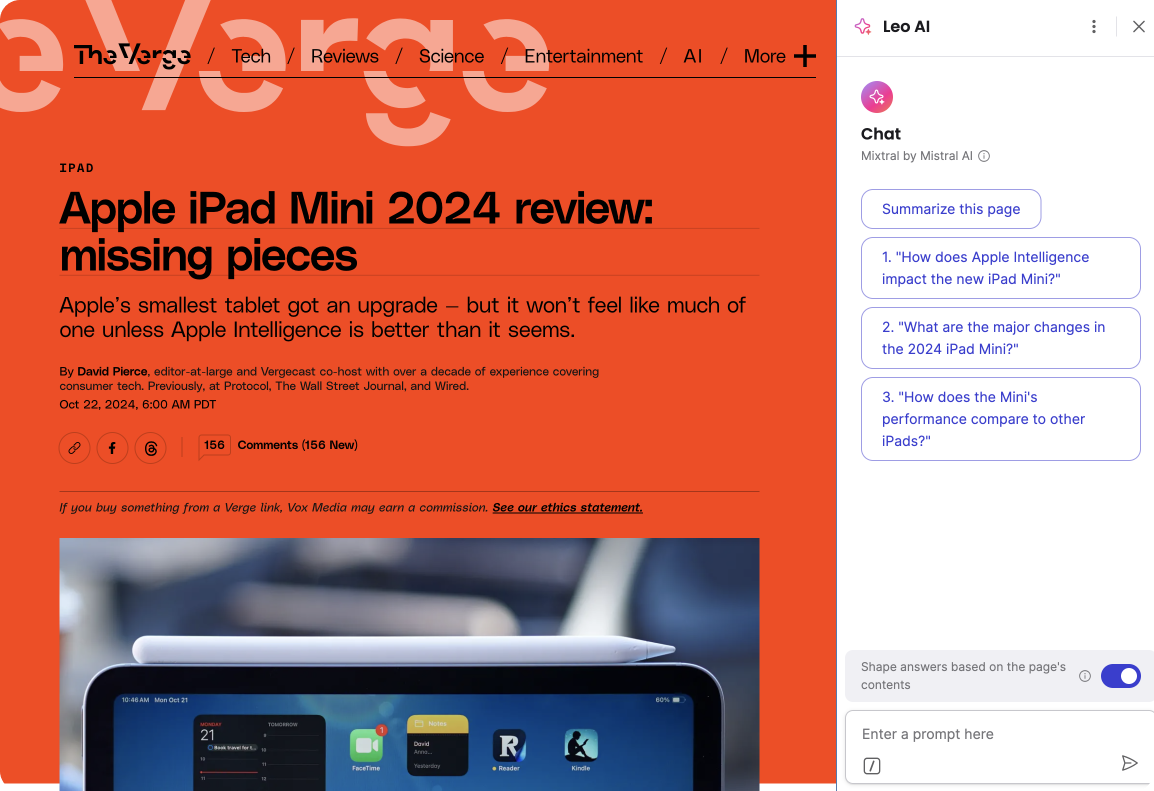
Task: Open the Tech section
Action: pyautogui.click(x=251, y=56)
